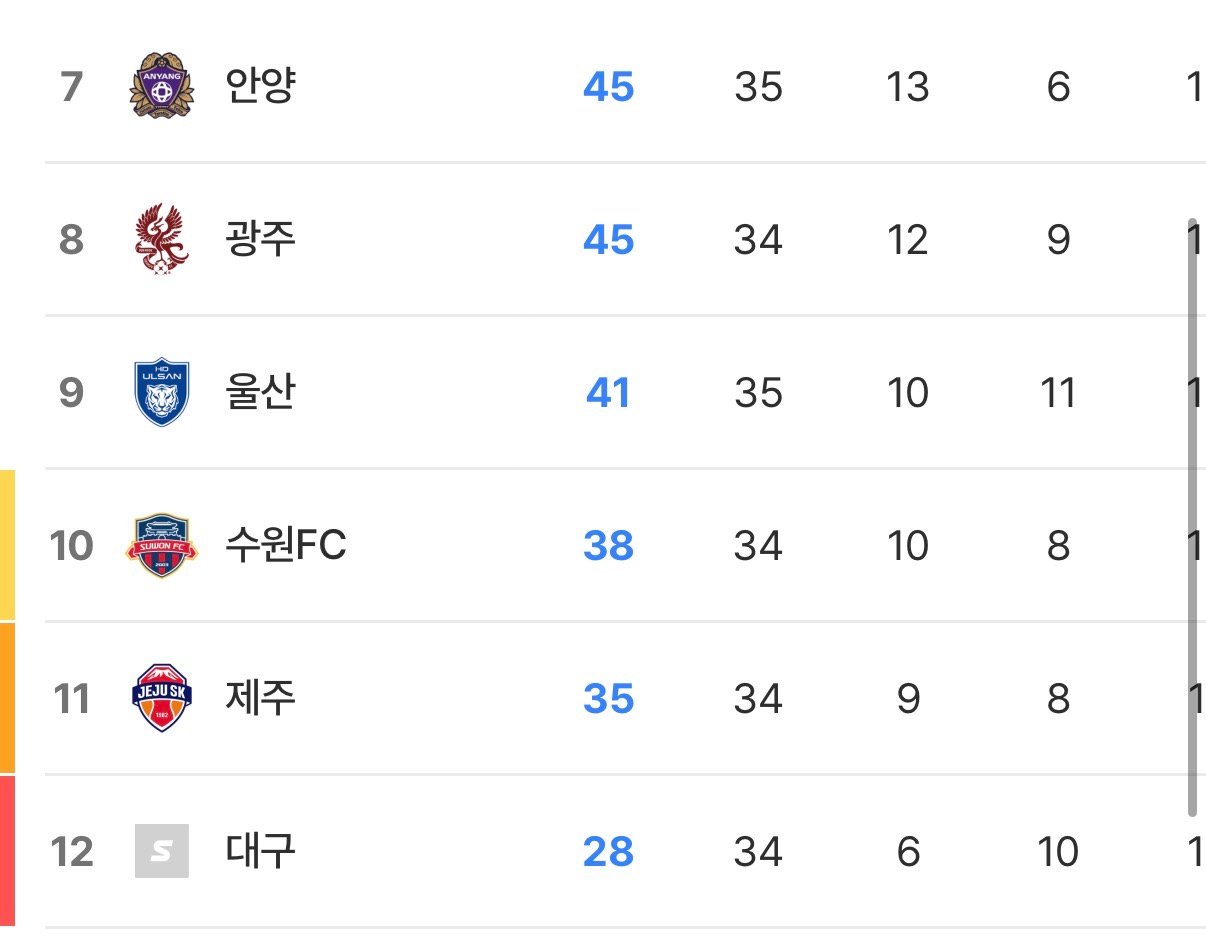
Task: Open team page for 광주
Action: [261, 240]
